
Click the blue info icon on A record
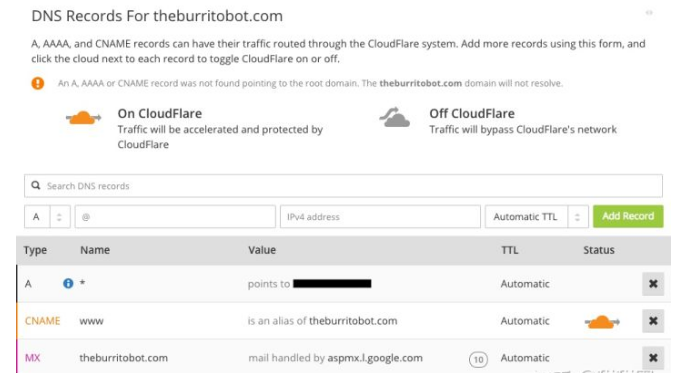(68, 283)
